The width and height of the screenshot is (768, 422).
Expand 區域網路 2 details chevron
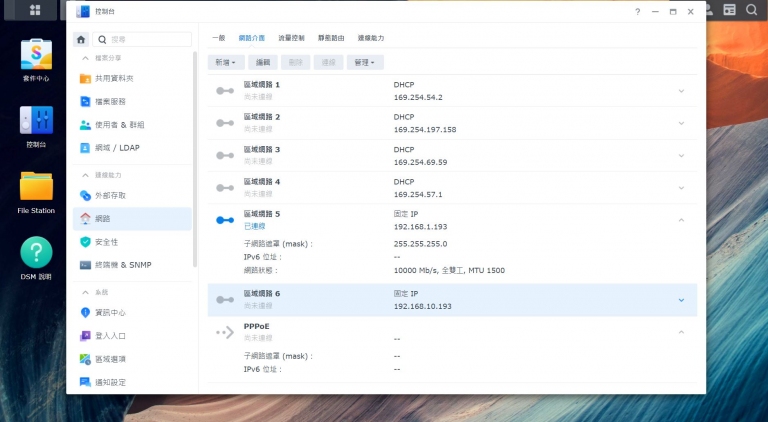point(681,123)
